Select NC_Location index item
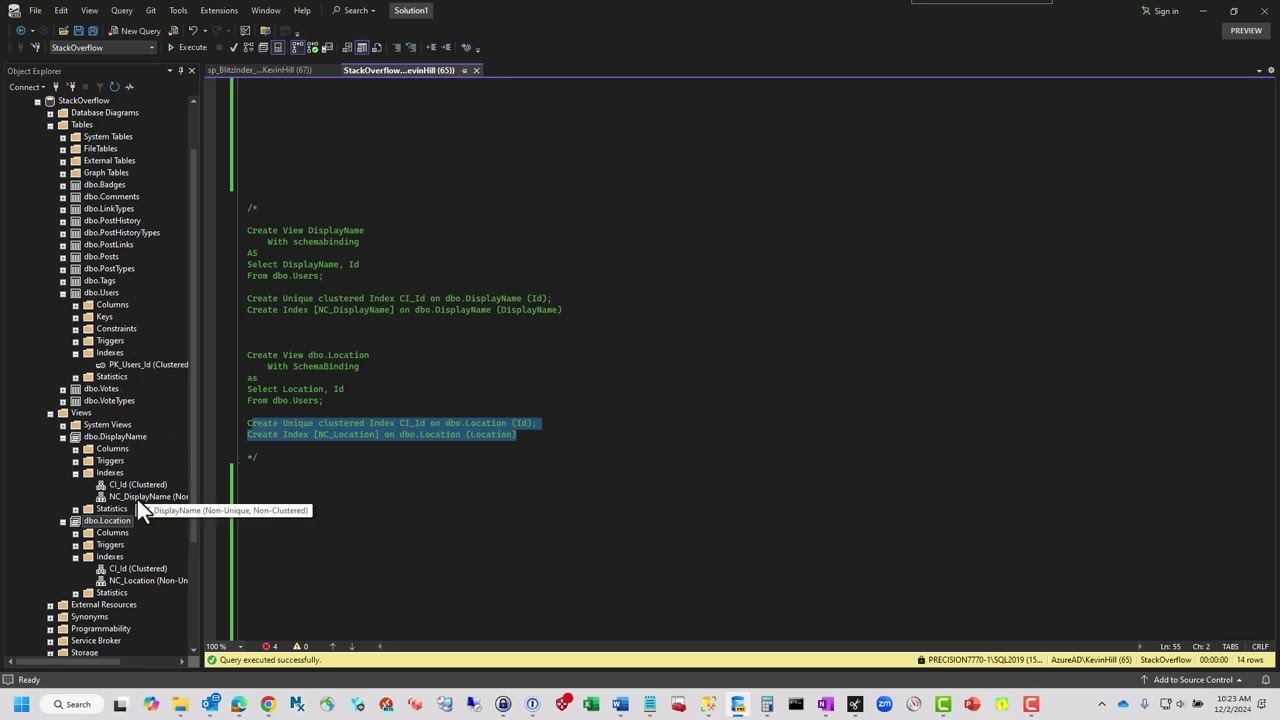The height and width of the screenshot is (720, 1280). (148, 580)
